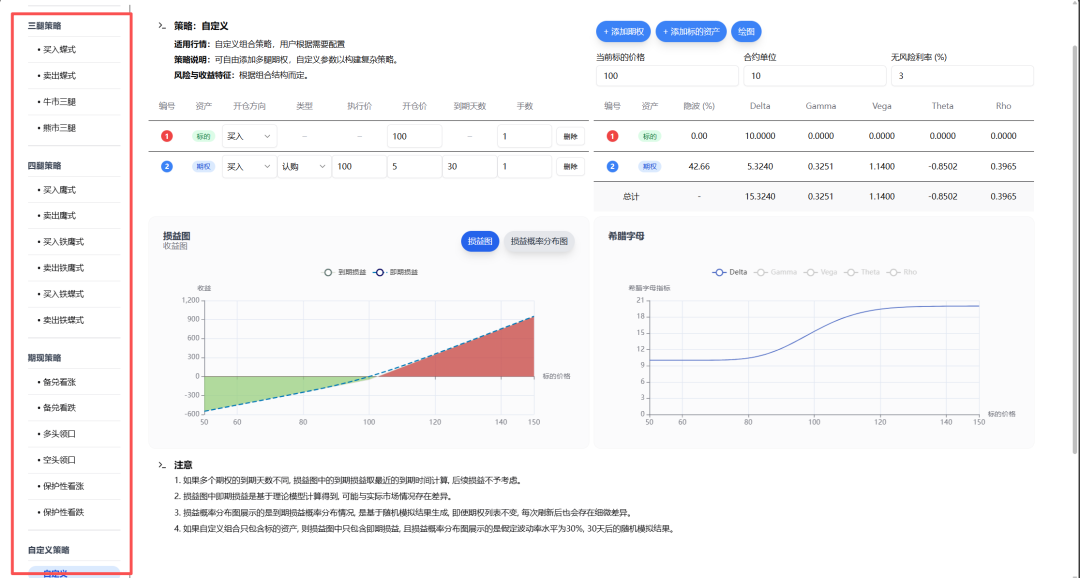This screenshot has height=578, width=1080.
Task: Click the 即期损益 legend marker
Action: [x=381, y=272]
